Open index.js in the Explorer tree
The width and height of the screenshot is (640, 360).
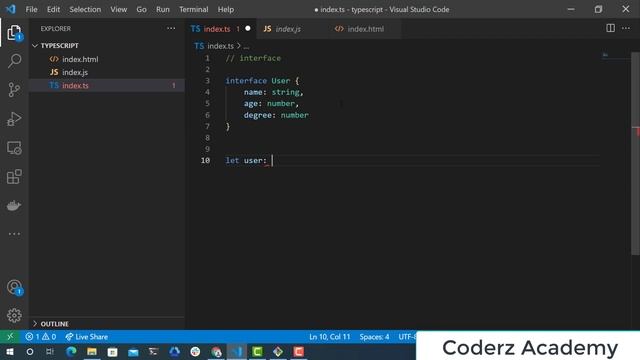[107, 72]
